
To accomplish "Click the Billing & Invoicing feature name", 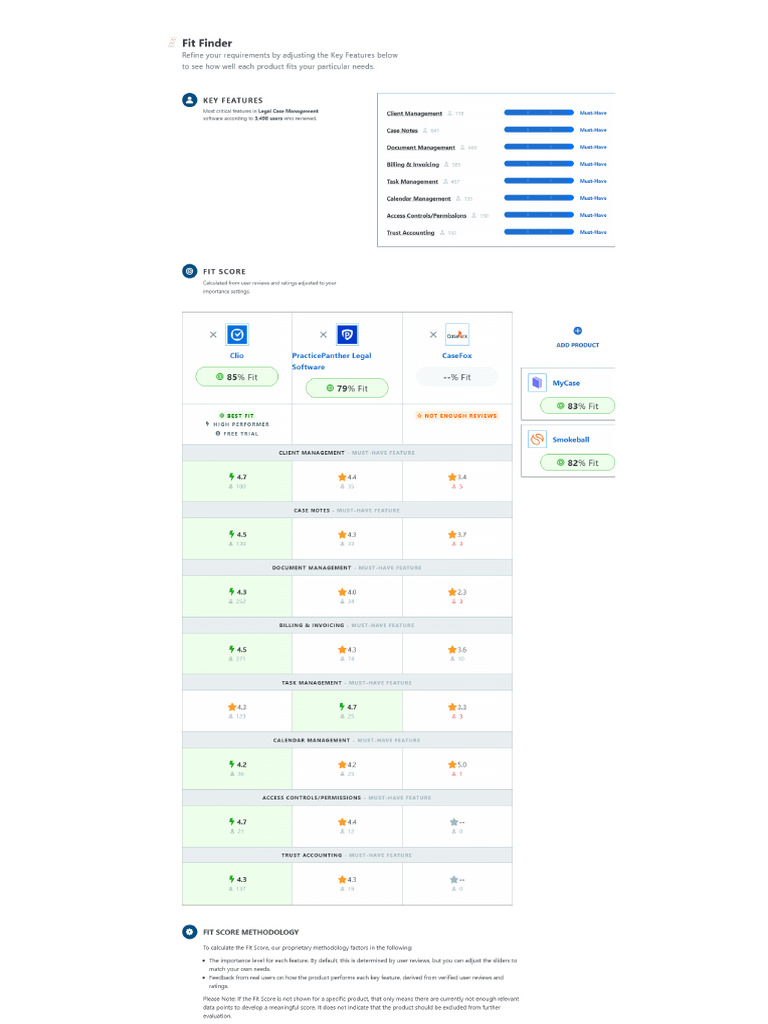I will click(413, 165).
